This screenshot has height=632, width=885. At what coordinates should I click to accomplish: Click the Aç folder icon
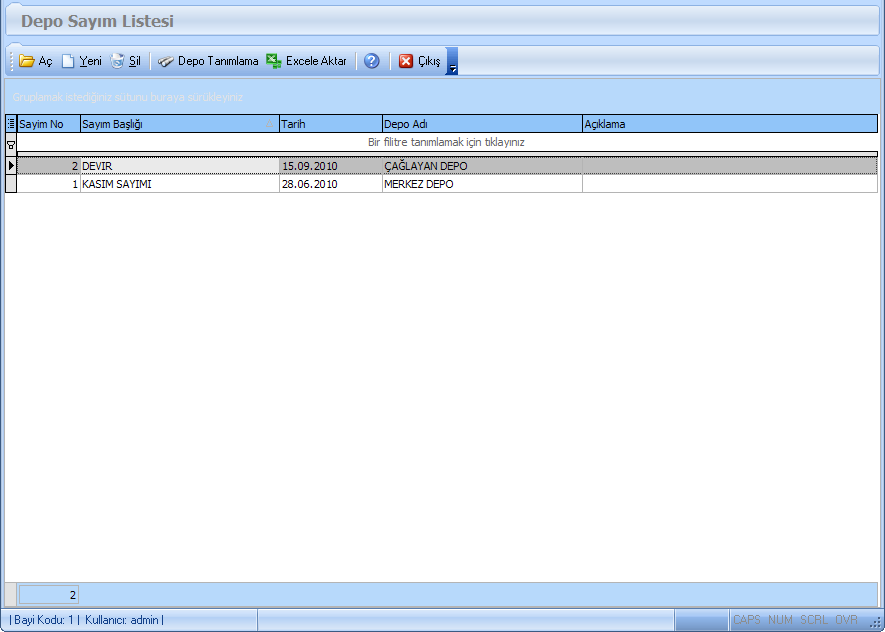tap(27, 61)
